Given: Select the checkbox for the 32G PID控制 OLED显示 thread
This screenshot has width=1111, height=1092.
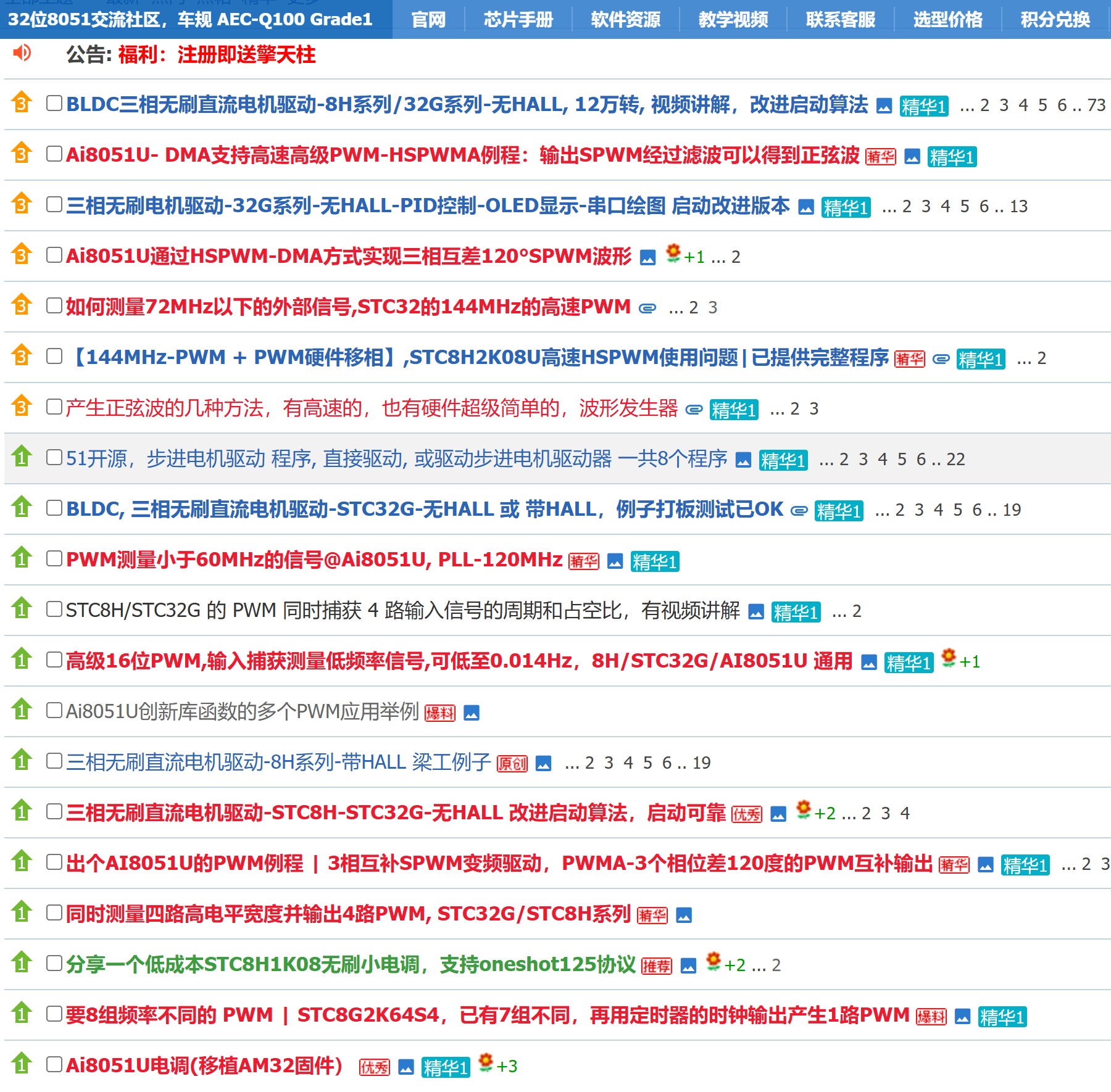Looking at the screenshot, I should (54, 204).
